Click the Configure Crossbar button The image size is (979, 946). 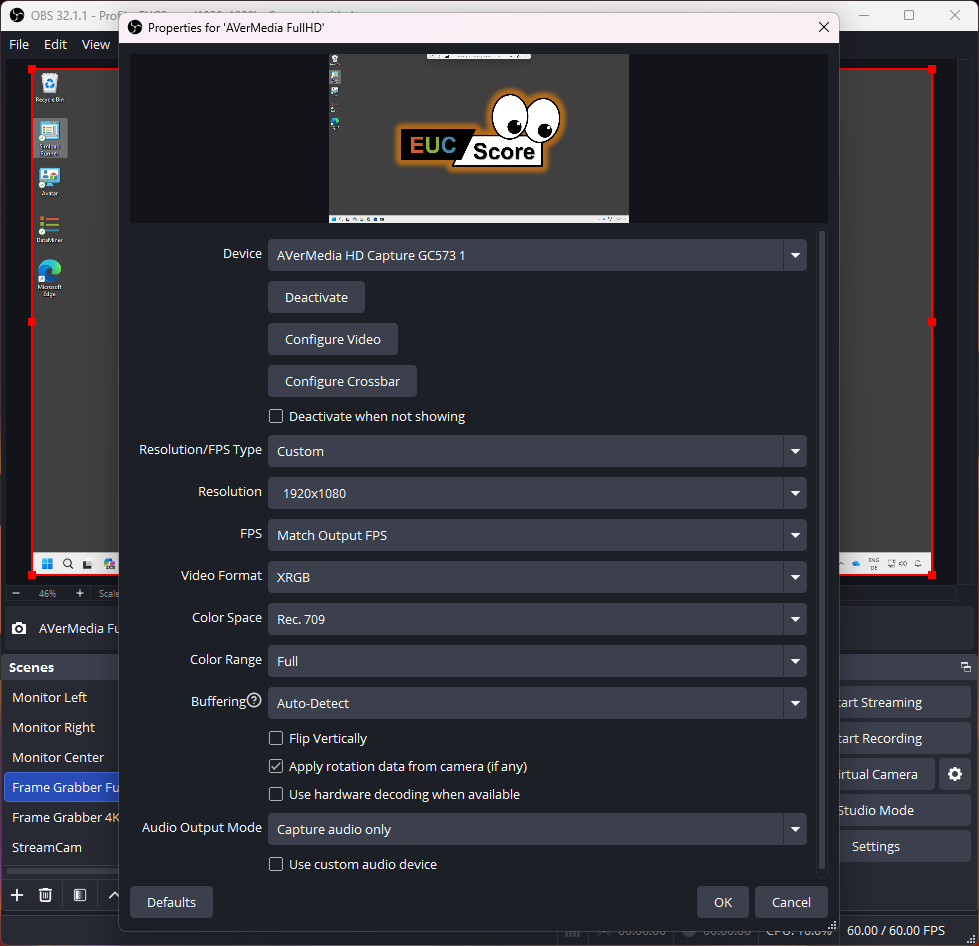tap(341, 381)
